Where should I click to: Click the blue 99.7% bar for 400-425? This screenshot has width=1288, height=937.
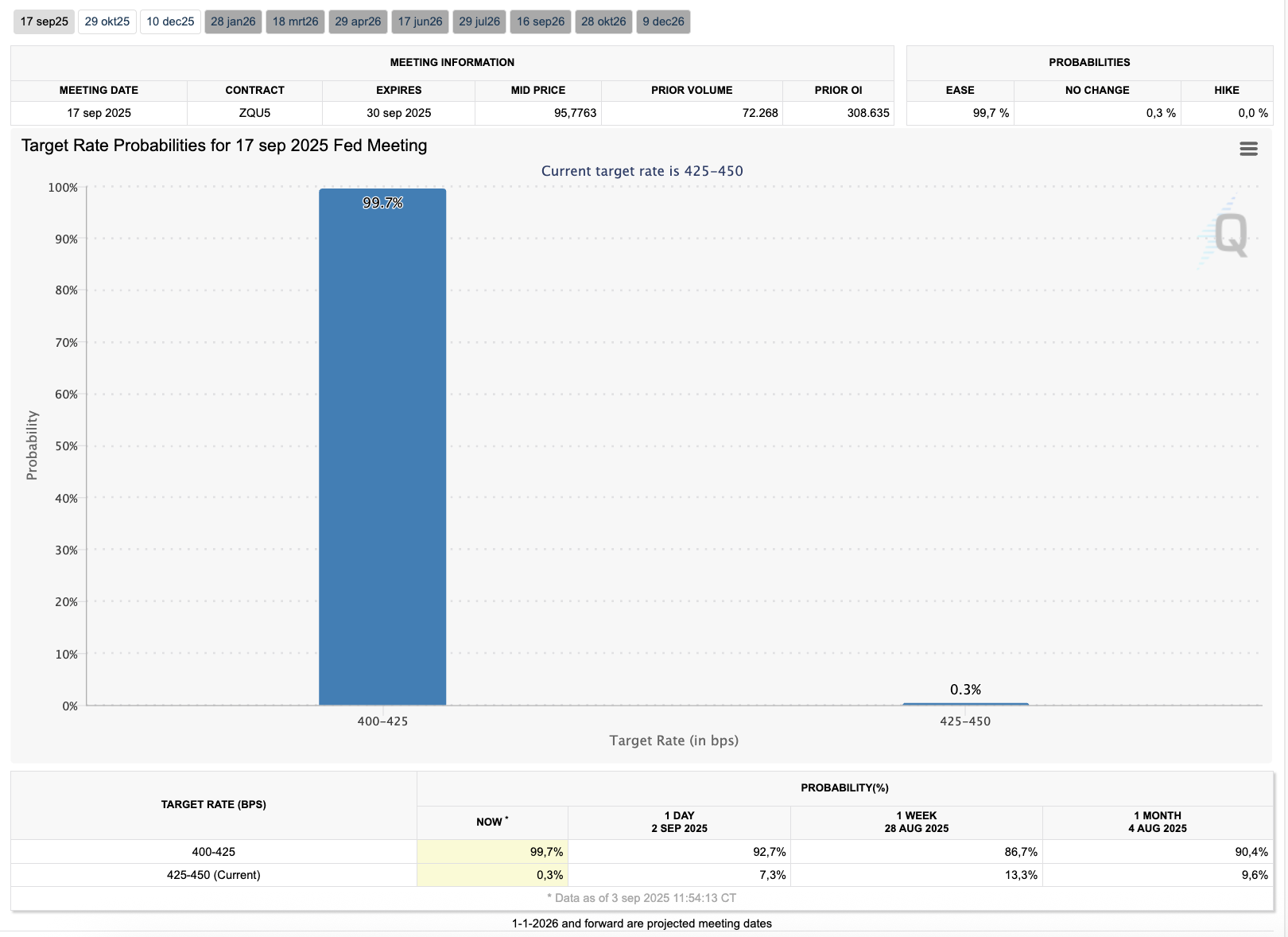(382, 445)
